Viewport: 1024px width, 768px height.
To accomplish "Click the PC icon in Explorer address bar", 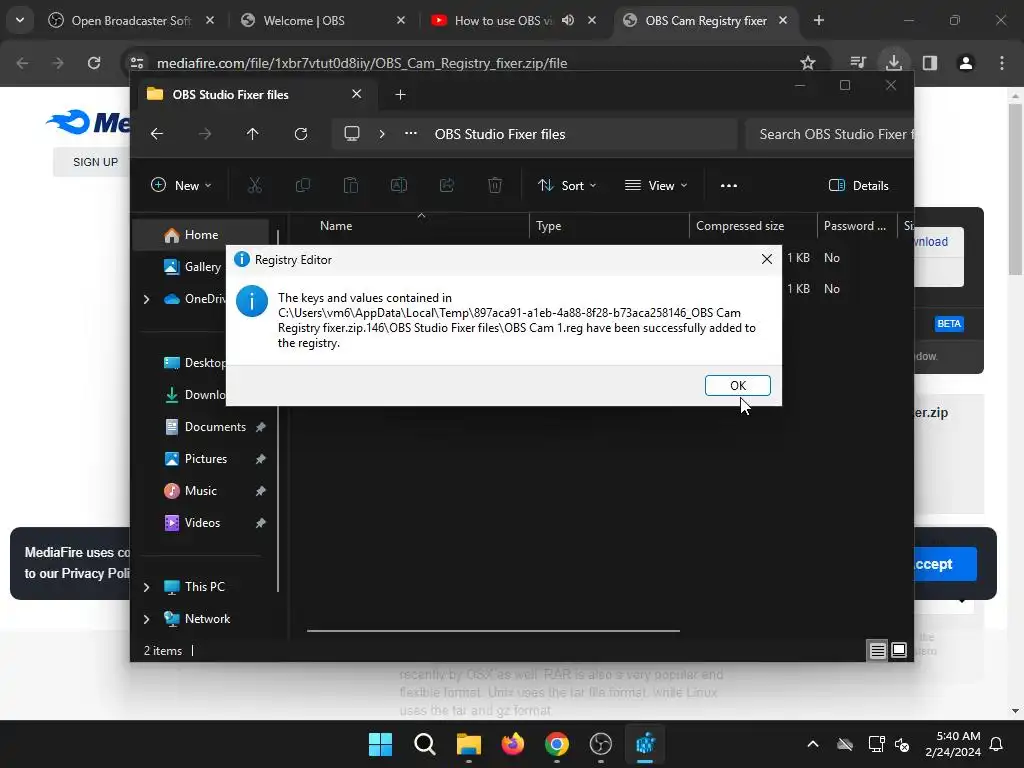I will (x=352, y=134).
